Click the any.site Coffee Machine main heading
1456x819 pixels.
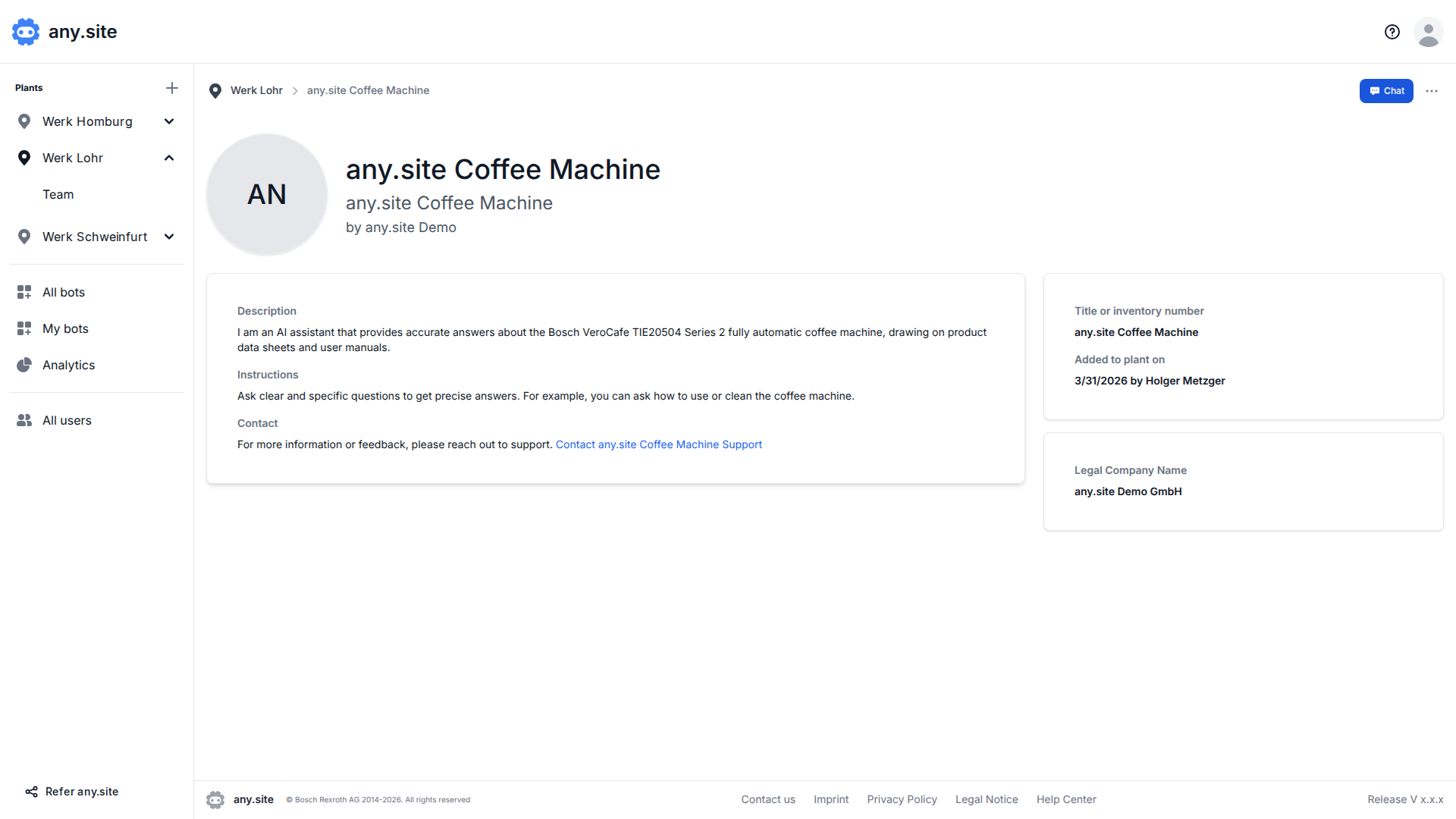tap(503, 169)
